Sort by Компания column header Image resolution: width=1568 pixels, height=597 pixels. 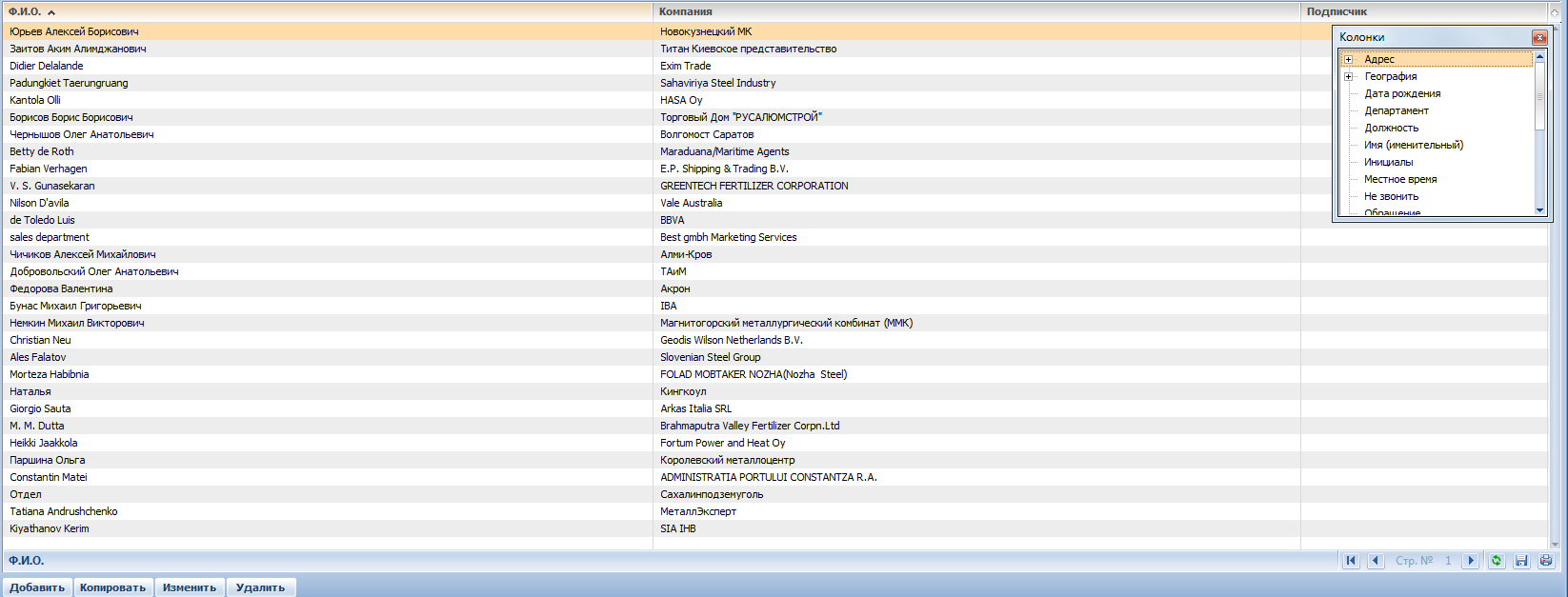click(x=976, y=11)
